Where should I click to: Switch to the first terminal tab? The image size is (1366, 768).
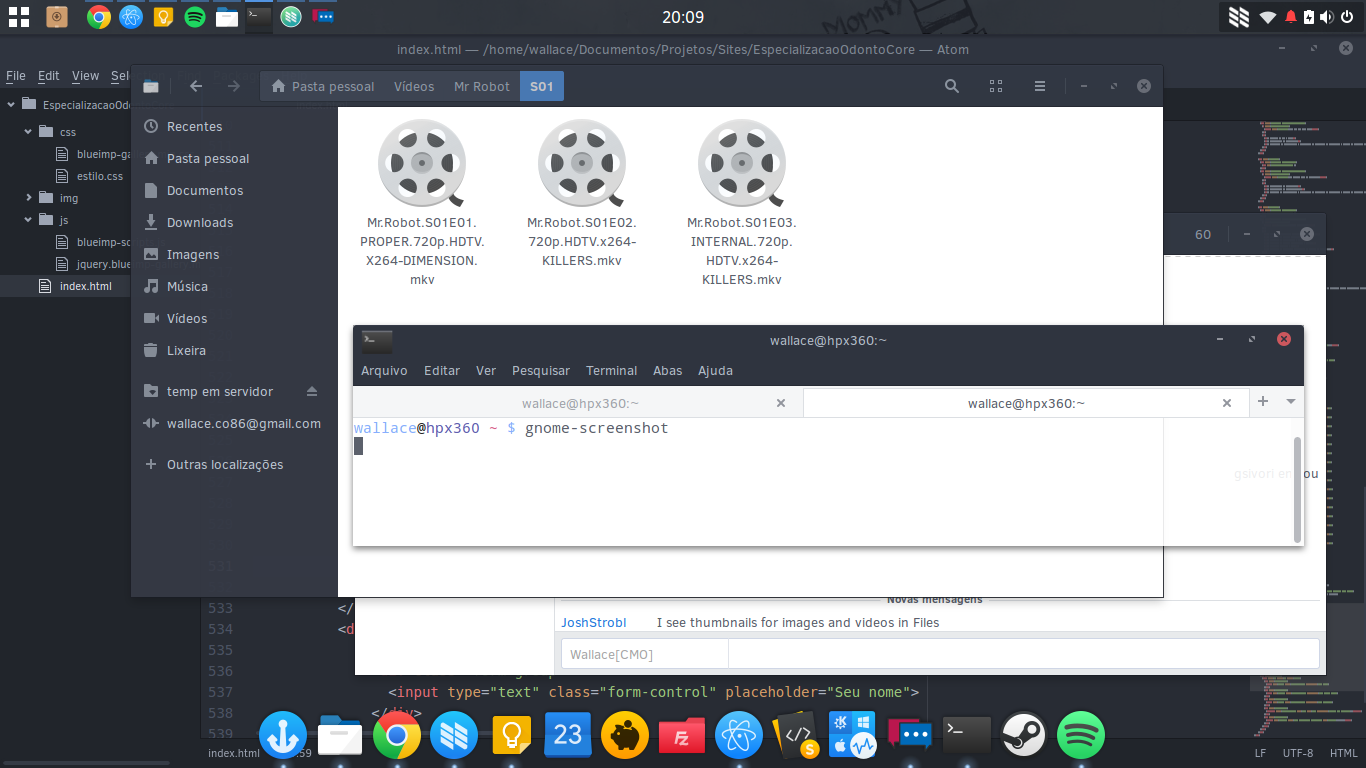[x=579, y=403]
